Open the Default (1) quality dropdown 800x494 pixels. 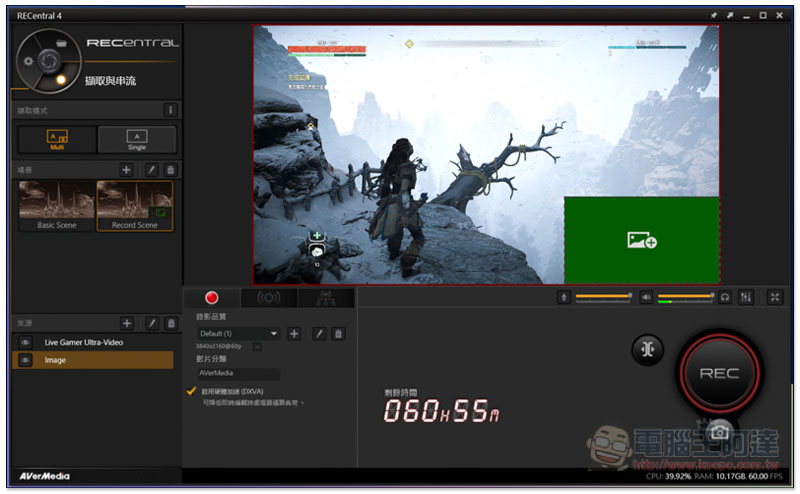click(238, 334)
